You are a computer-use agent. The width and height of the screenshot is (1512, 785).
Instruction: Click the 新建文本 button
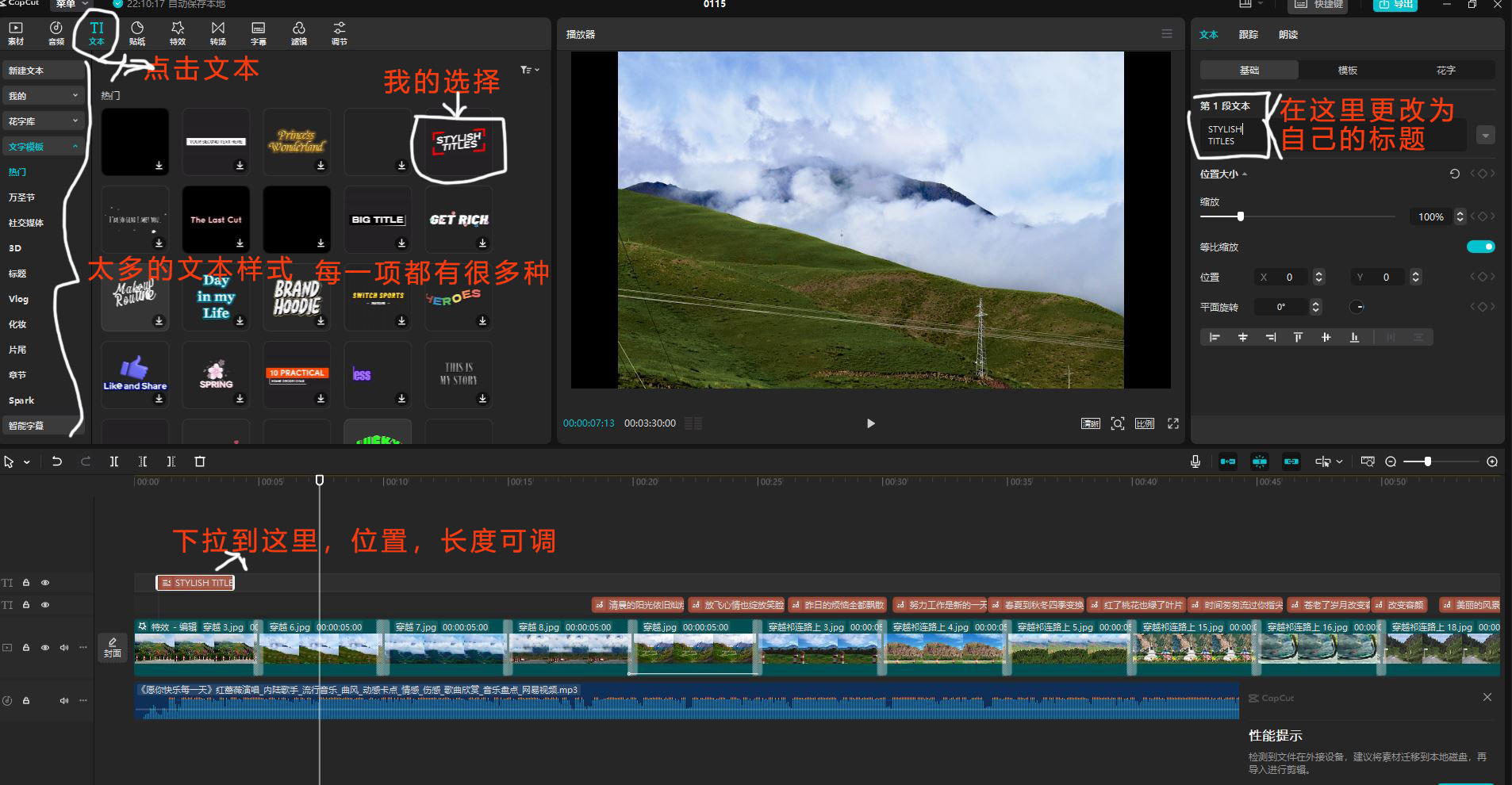[43, 71]
